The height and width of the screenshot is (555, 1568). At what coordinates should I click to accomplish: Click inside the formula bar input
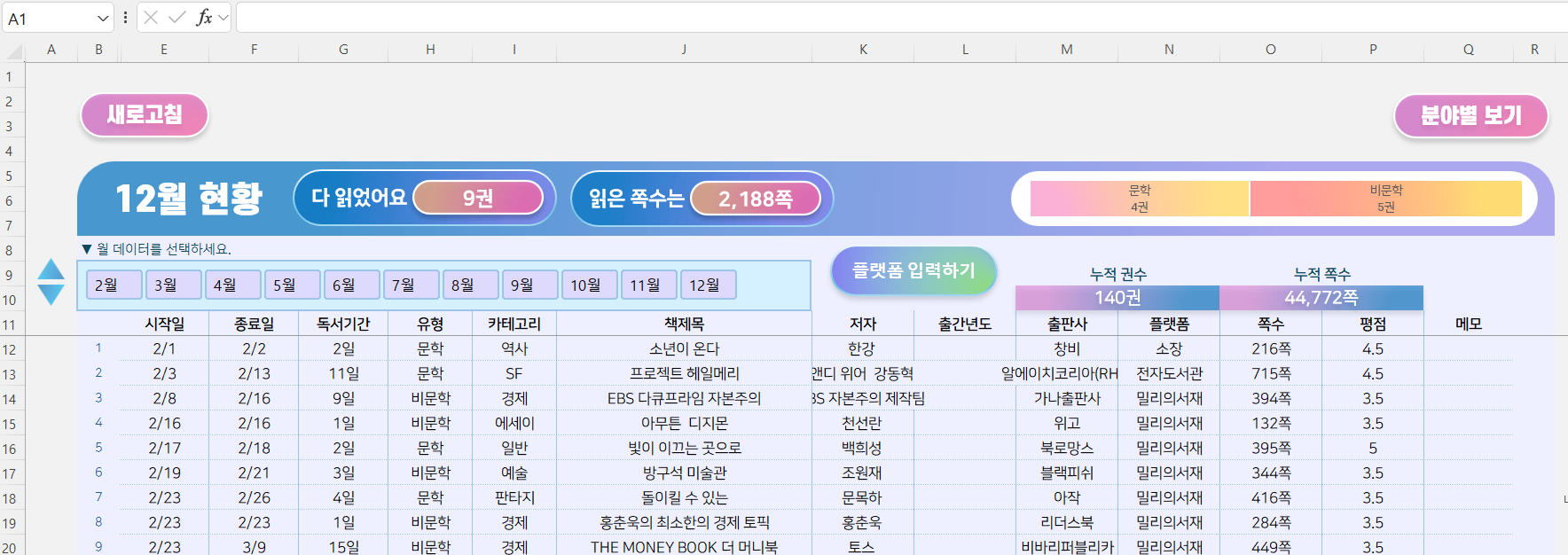(887, 18)
